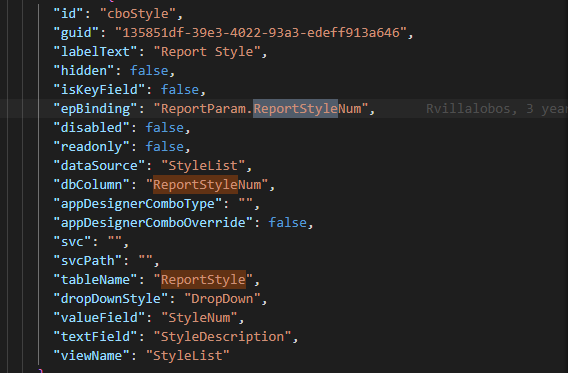Click the false value of appDesignerComboOverride
Viewport: 568px width, 373px height.
point(288,223)
